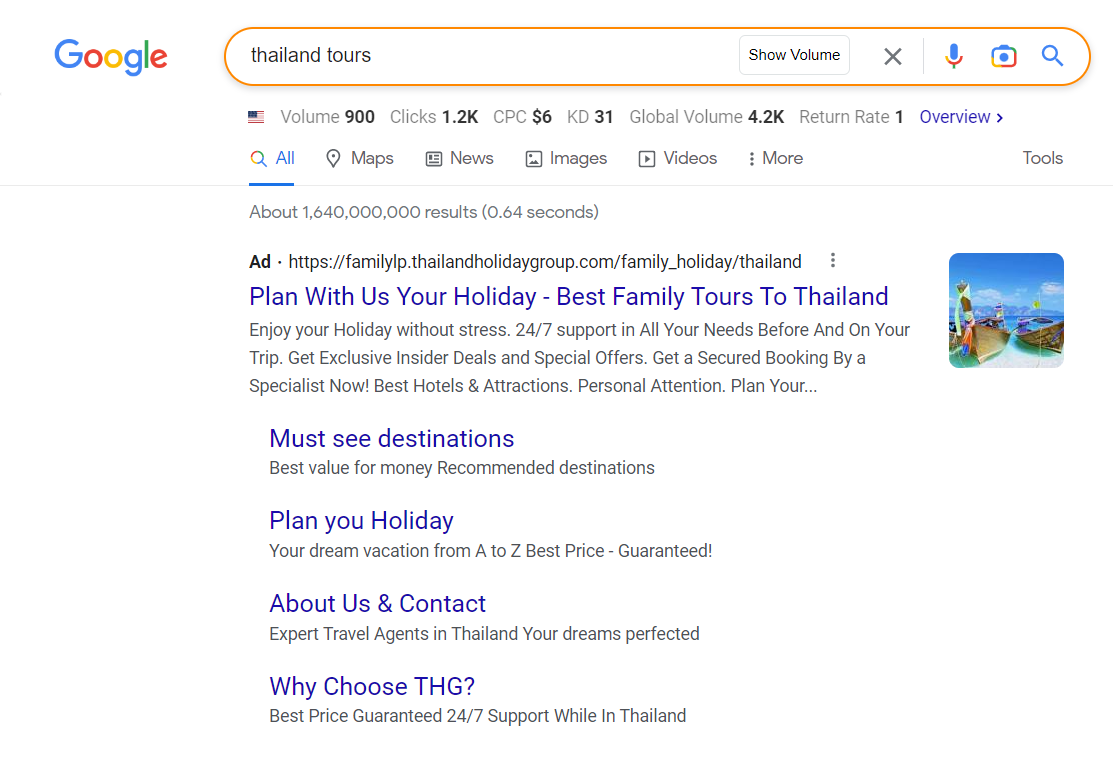Switch to the News tab
The height and width of the screenshot is (761, 1113).
(x=460, y=158)
